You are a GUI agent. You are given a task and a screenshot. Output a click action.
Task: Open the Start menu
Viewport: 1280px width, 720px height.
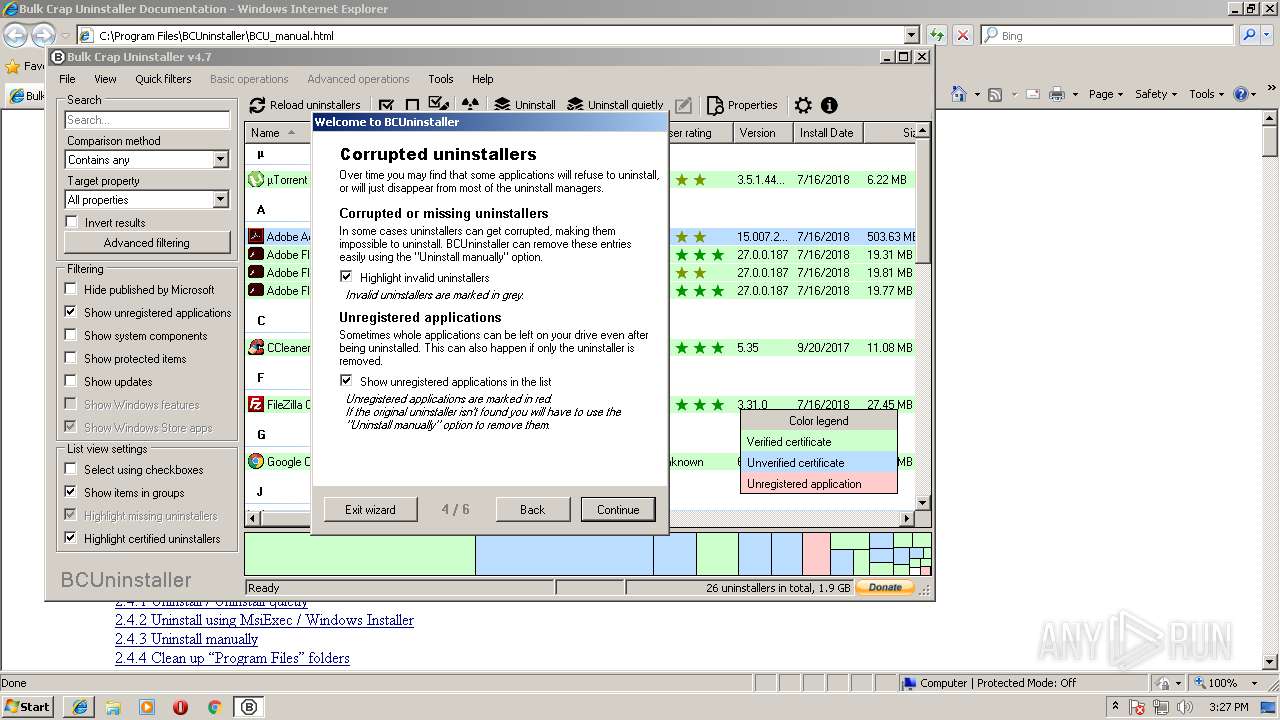[27, 706]
